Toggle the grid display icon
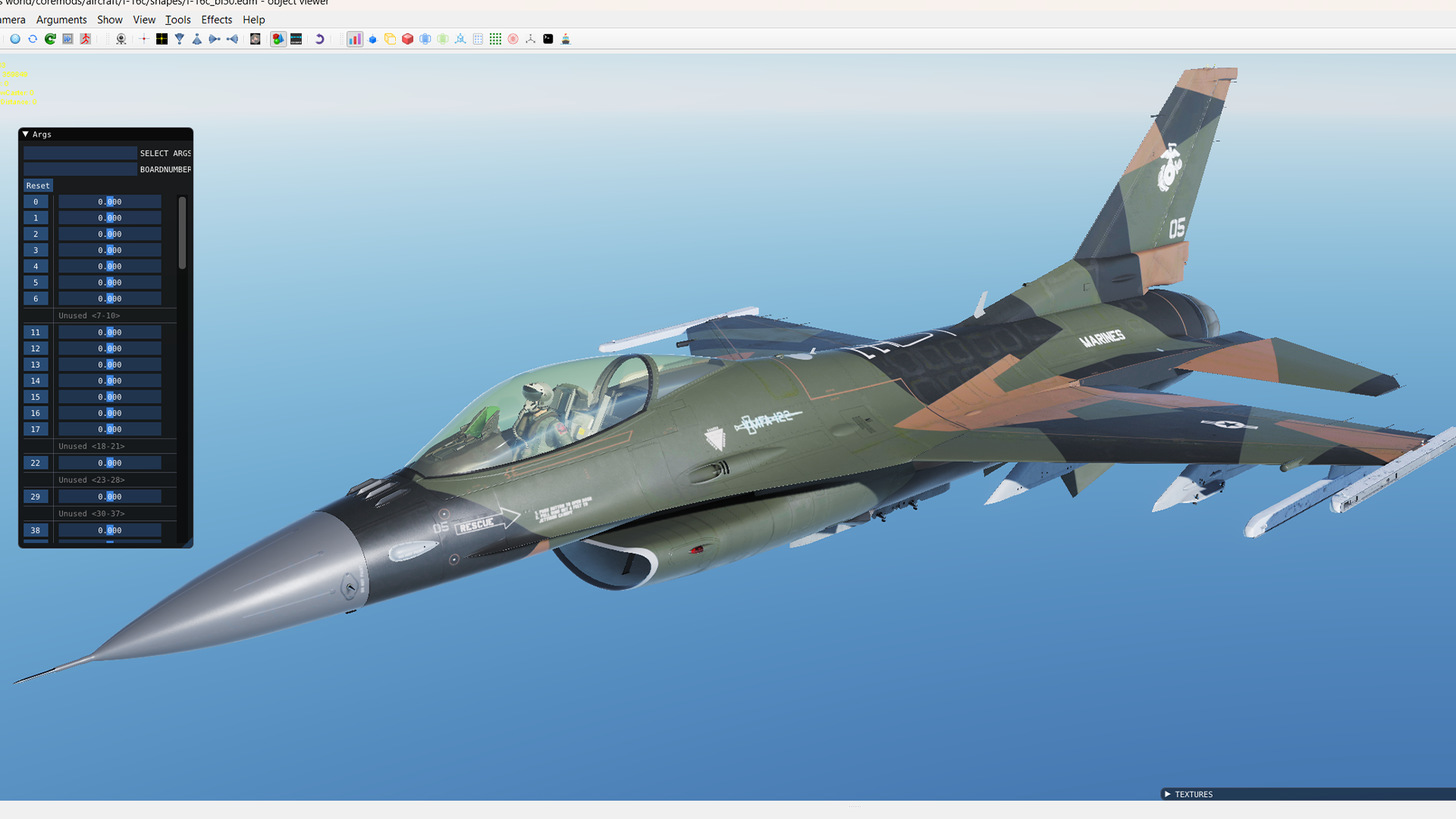 click(478, 39)
